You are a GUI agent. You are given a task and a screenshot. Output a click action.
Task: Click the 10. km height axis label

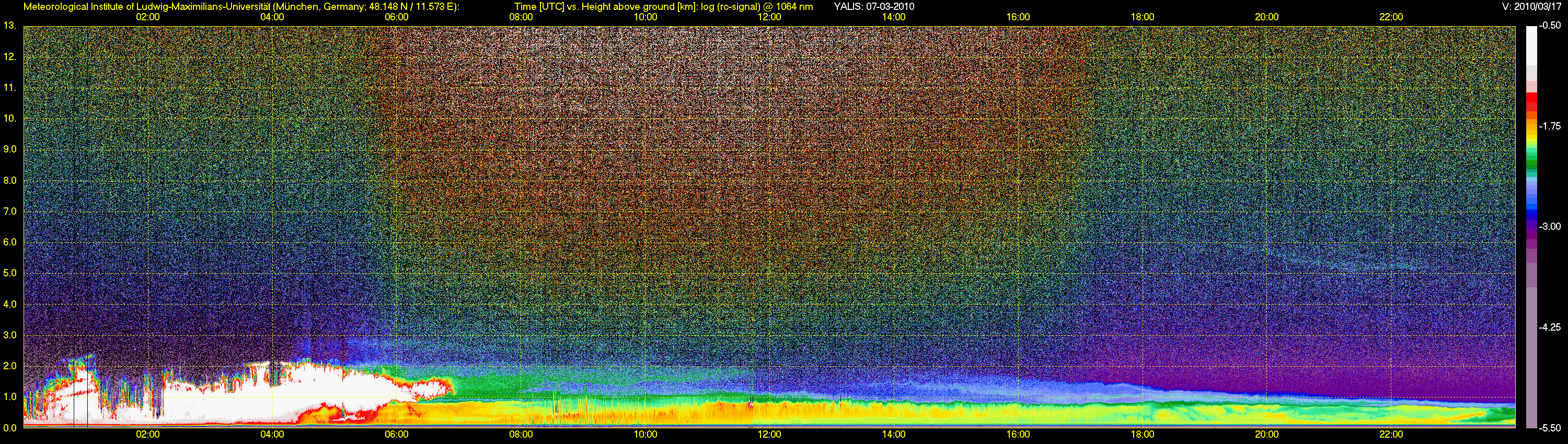tap(9, 119)
